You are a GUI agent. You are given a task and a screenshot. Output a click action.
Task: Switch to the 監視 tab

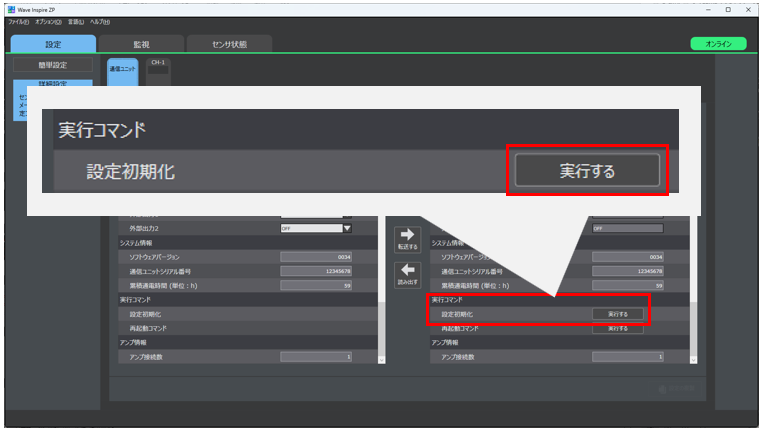[141, 44]
